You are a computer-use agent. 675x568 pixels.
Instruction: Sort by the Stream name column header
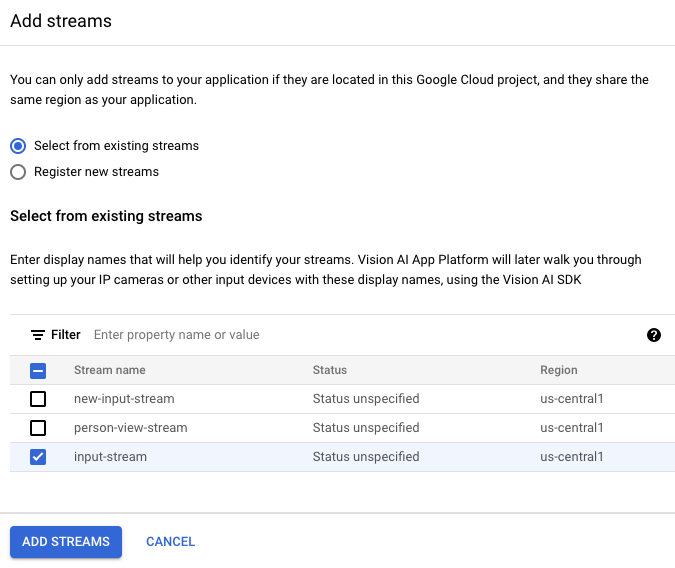point(110,370)
